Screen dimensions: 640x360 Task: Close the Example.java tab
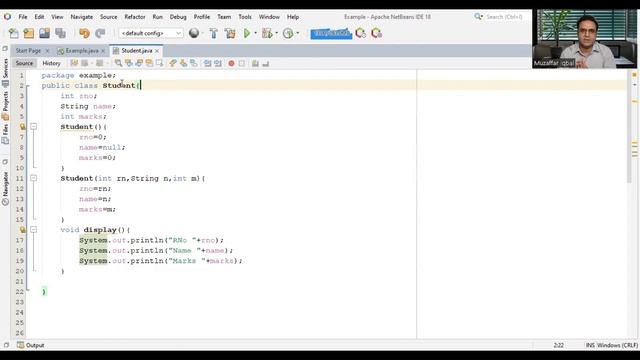point(103,51)
